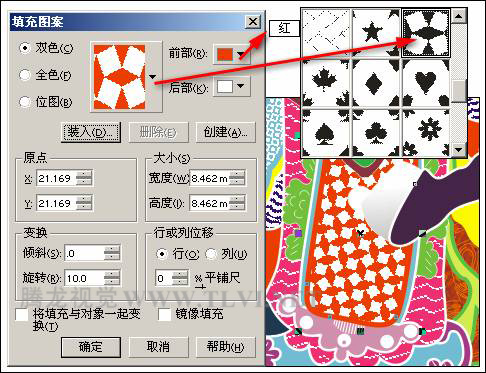Click the pattern list scrollbar thumb

tap(459, 90)
